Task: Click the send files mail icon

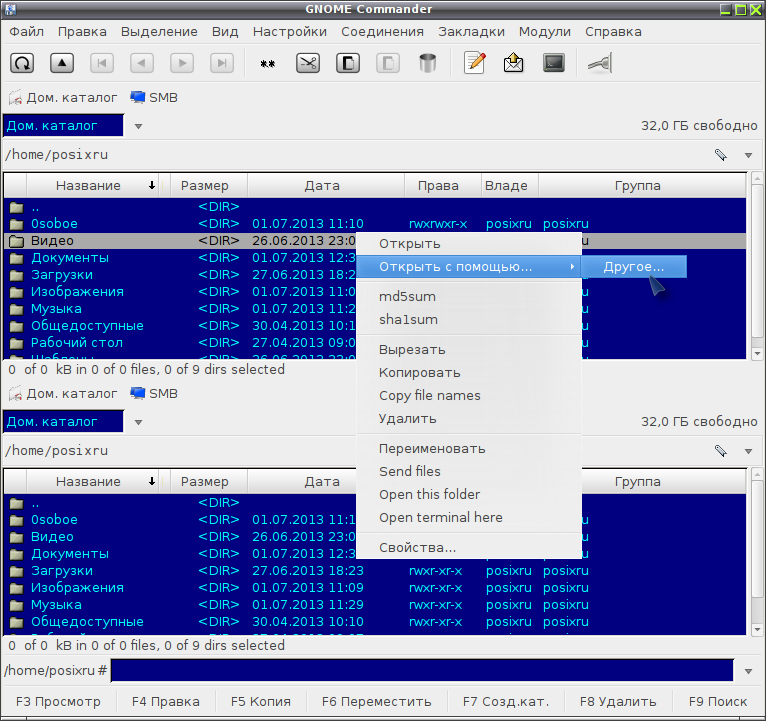Action: pyautogui.click(x=513, y=63)
